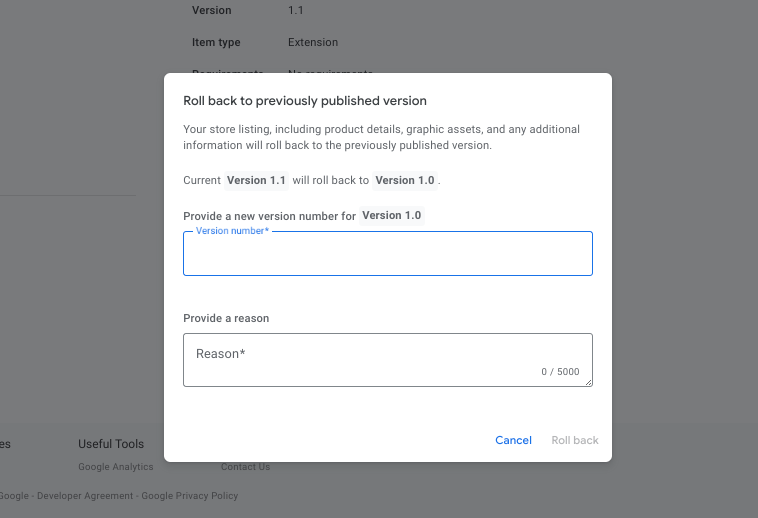Open the Google Analytics link
This screenshot has width=758, height=518.
116,467
